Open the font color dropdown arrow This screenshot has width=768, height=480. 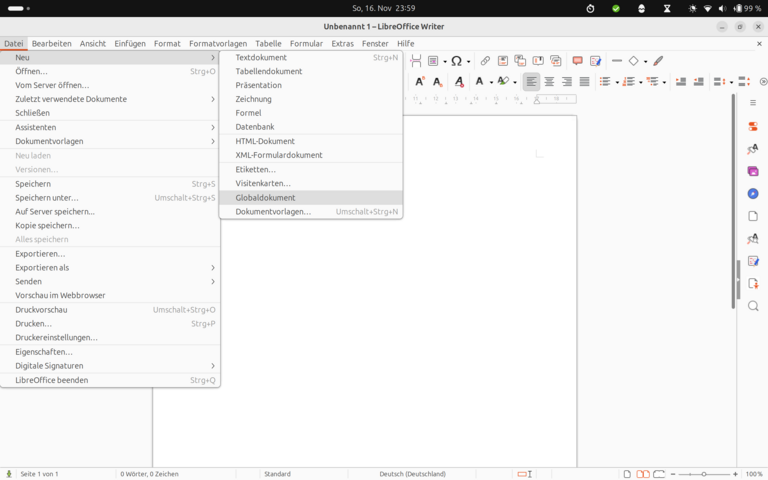[491, 82]
